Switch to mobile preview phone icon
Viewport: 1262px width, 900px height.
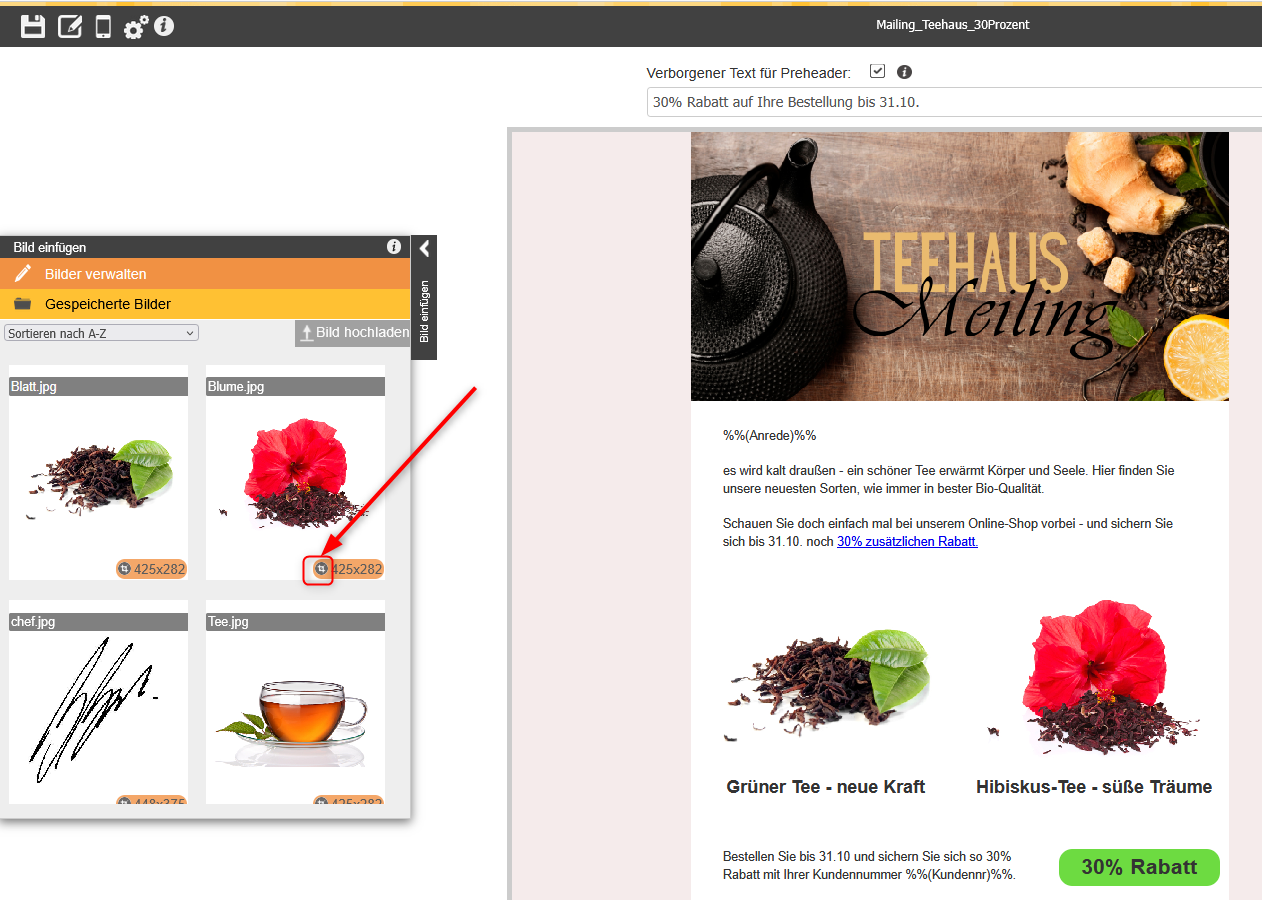click(x=103, y=26)
